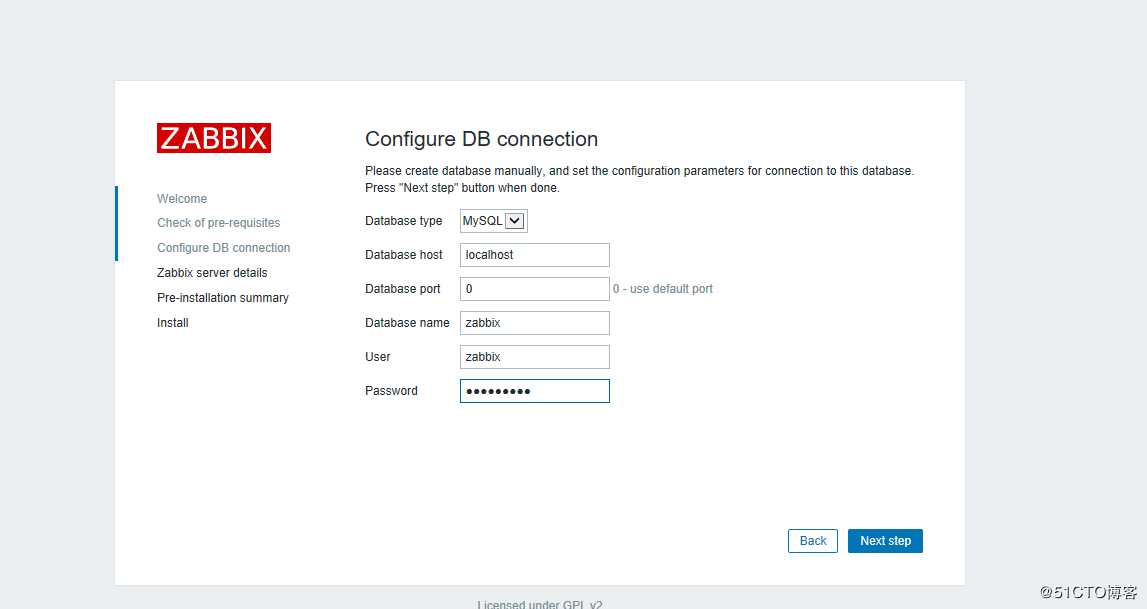The height and width of the screenshot is (609, 1147).
Task: Click the Database host field
Action: click(535, 254)
